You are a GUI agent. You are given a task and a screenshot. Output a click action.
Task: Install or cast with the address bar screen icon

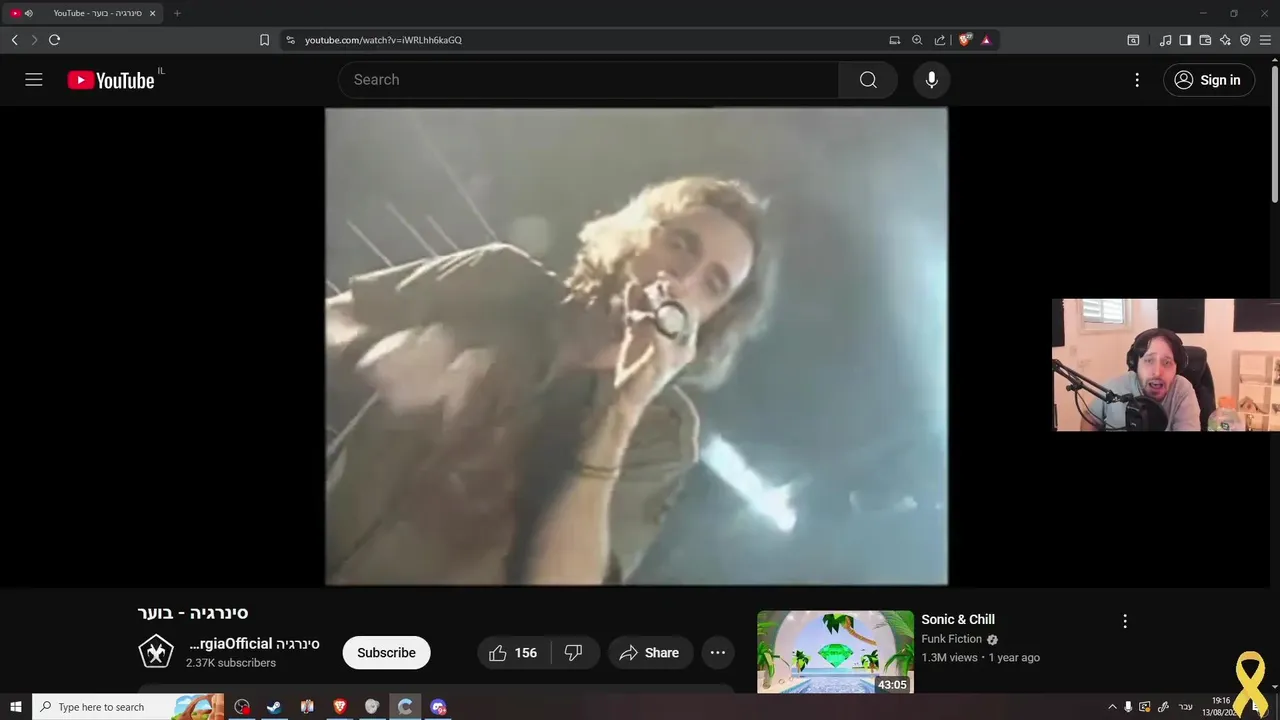coord(895,40)
